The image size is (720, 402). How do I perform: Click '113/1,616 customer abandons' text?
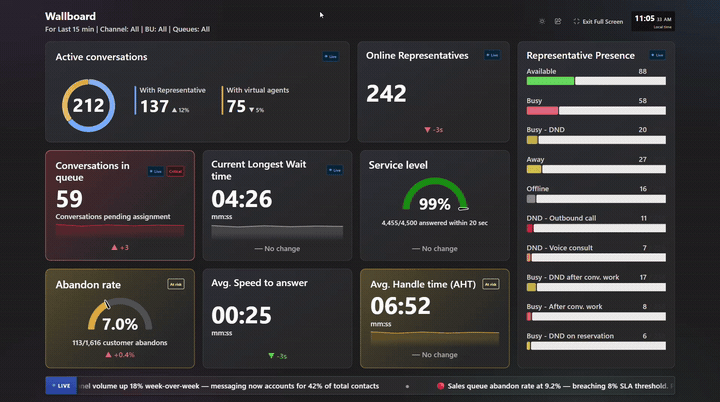[x=120, y=343]
